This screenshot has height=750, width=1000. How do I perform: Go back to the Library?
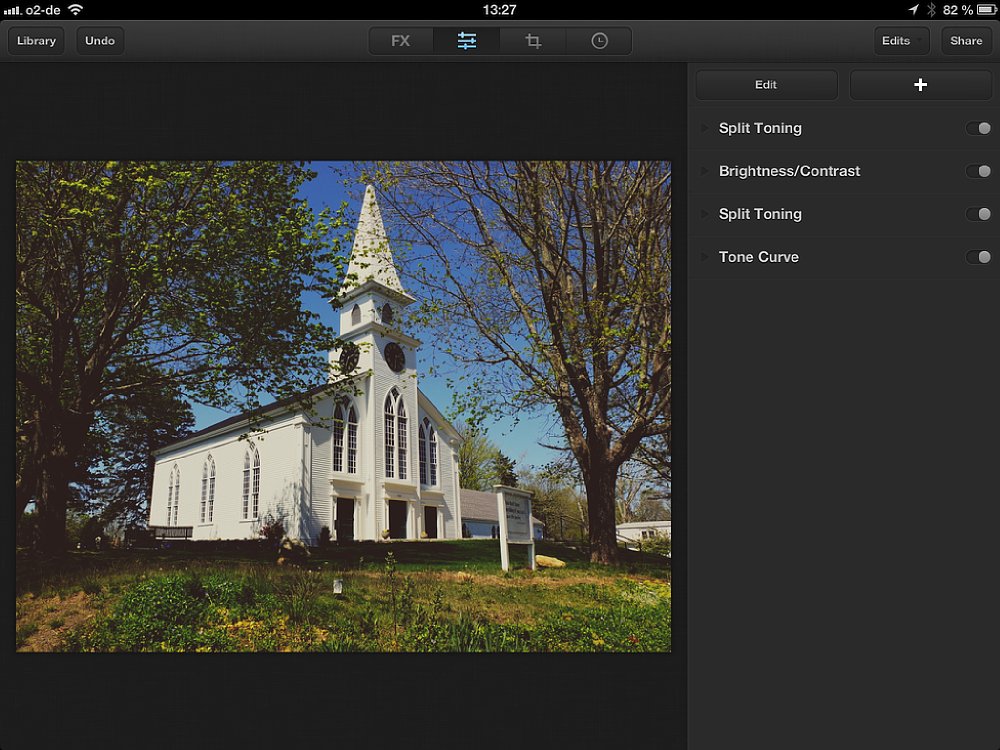coord(36,41)
